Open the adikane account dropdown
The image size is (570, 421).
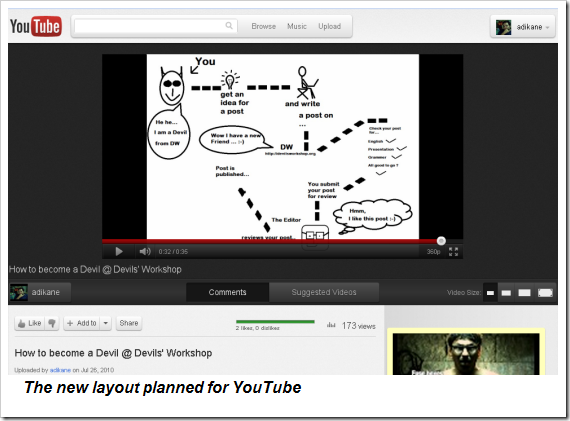click(x=522, y=27)
